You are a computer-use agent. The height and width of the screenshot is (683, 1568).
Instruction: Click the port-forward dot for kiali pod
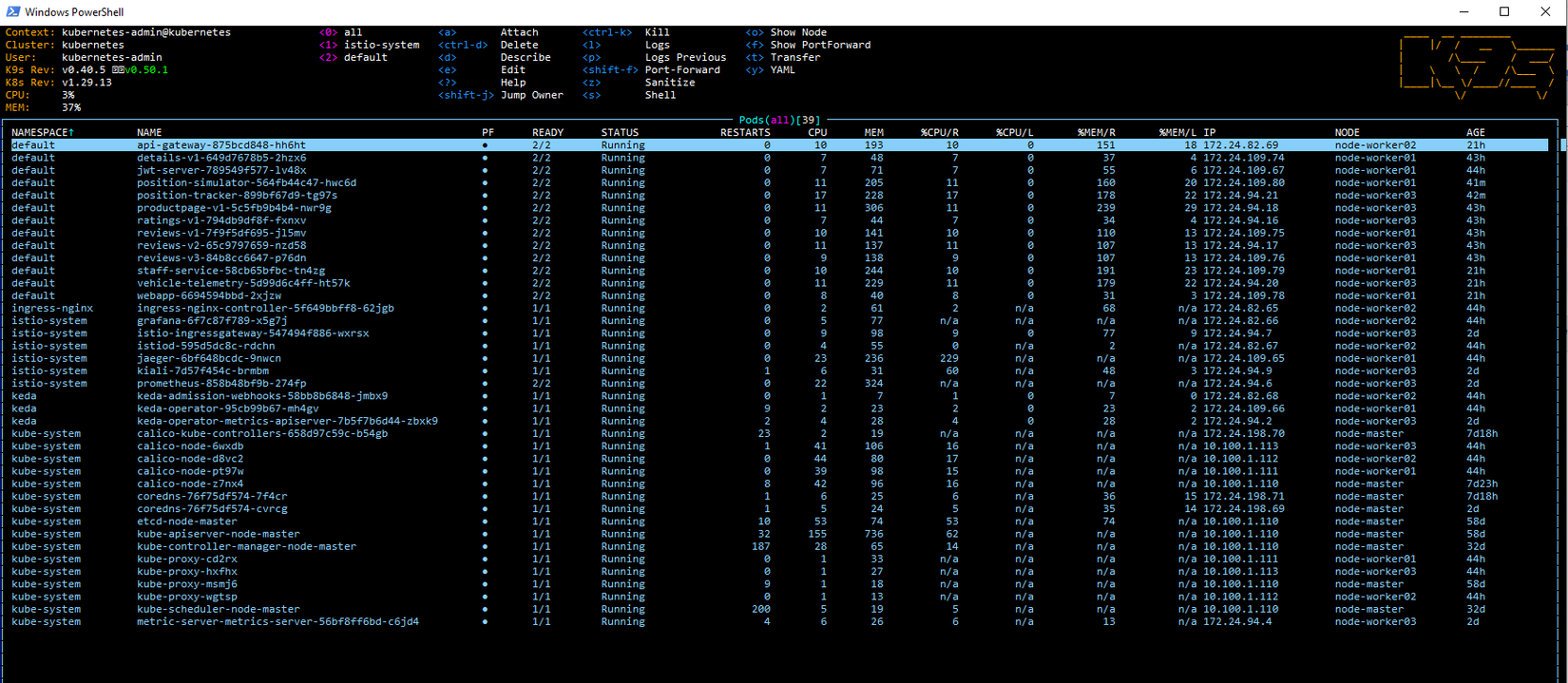tap(485, 371)
